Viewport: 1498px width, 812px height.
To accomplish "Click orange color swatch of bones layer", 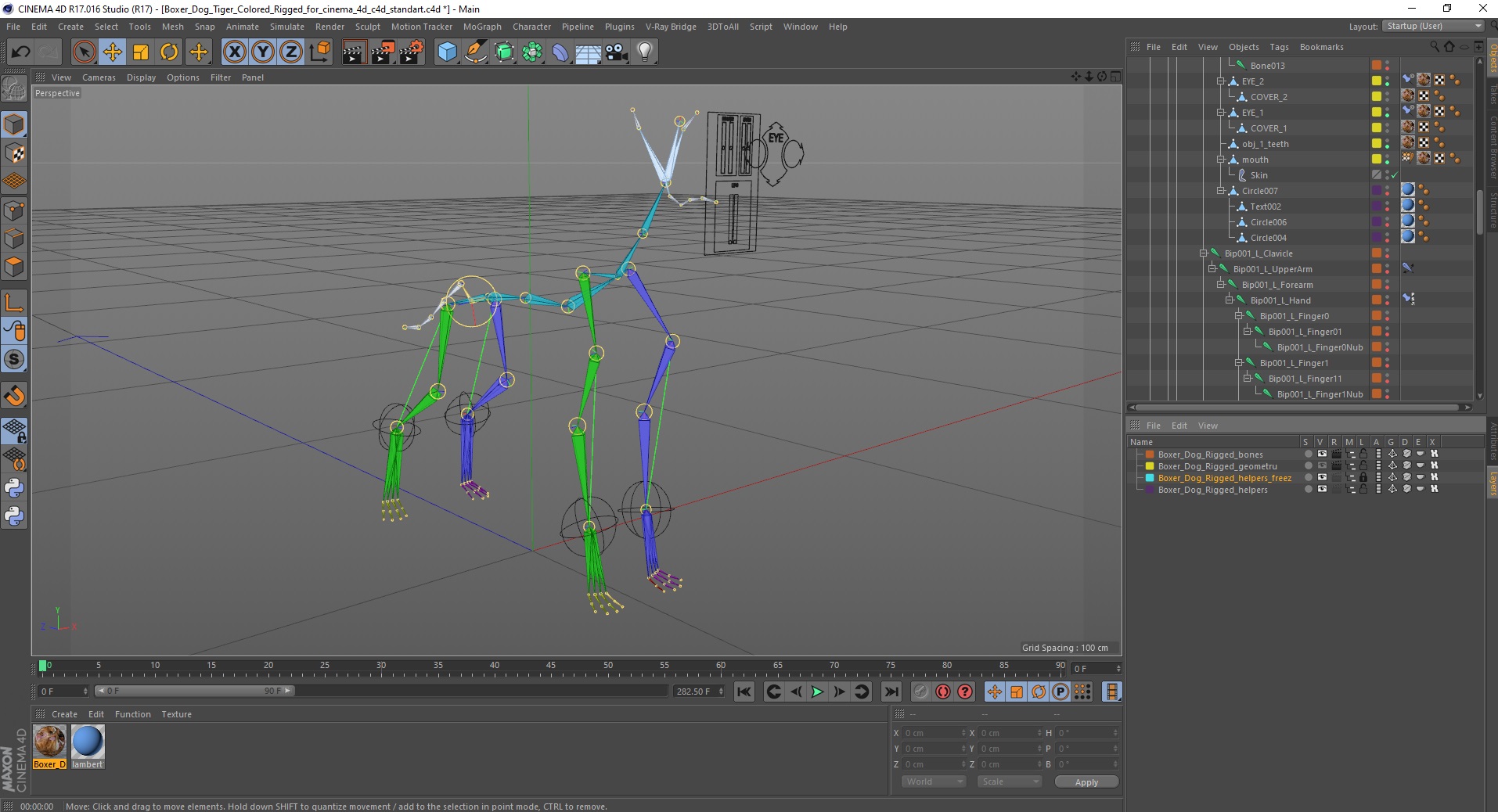I will coord(1150,455).
